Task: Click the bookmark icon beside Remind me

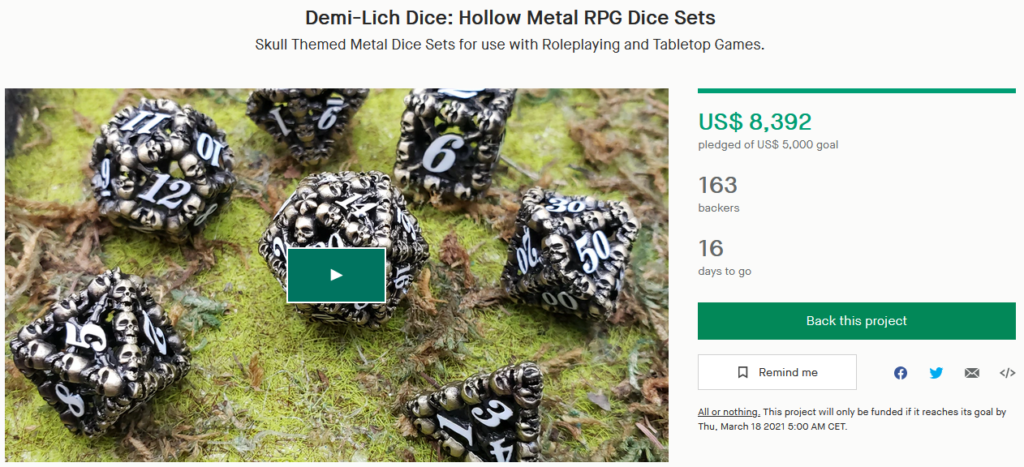Action: 743,372
